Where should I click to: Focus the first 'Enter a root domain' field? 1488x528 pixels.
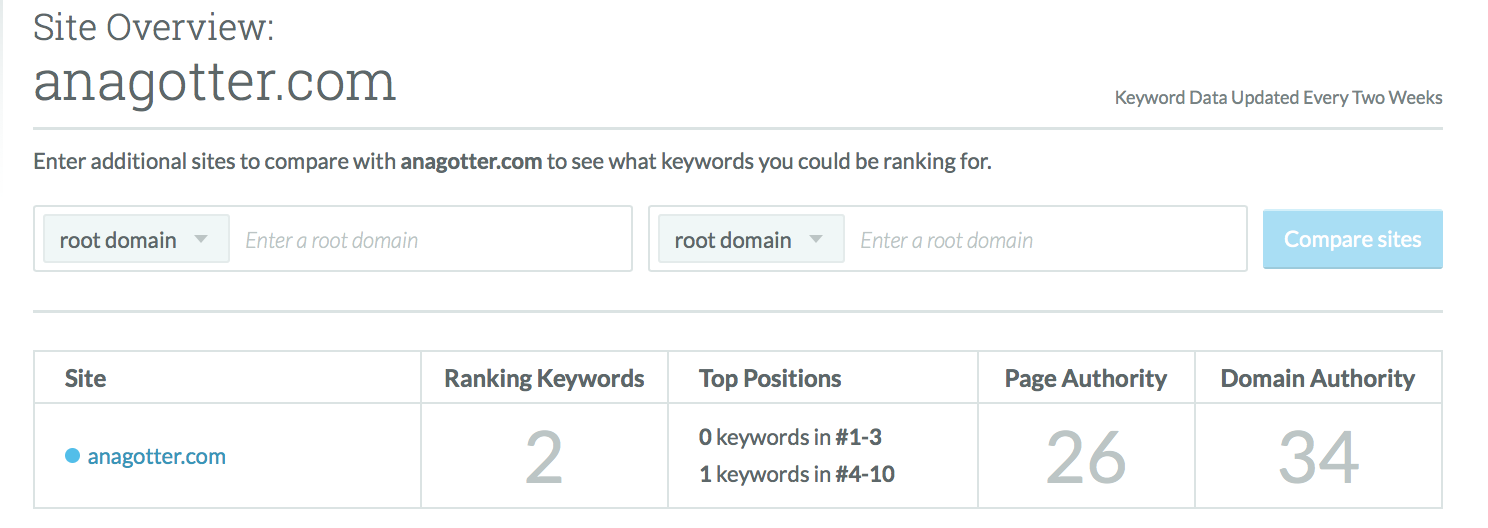430,240
